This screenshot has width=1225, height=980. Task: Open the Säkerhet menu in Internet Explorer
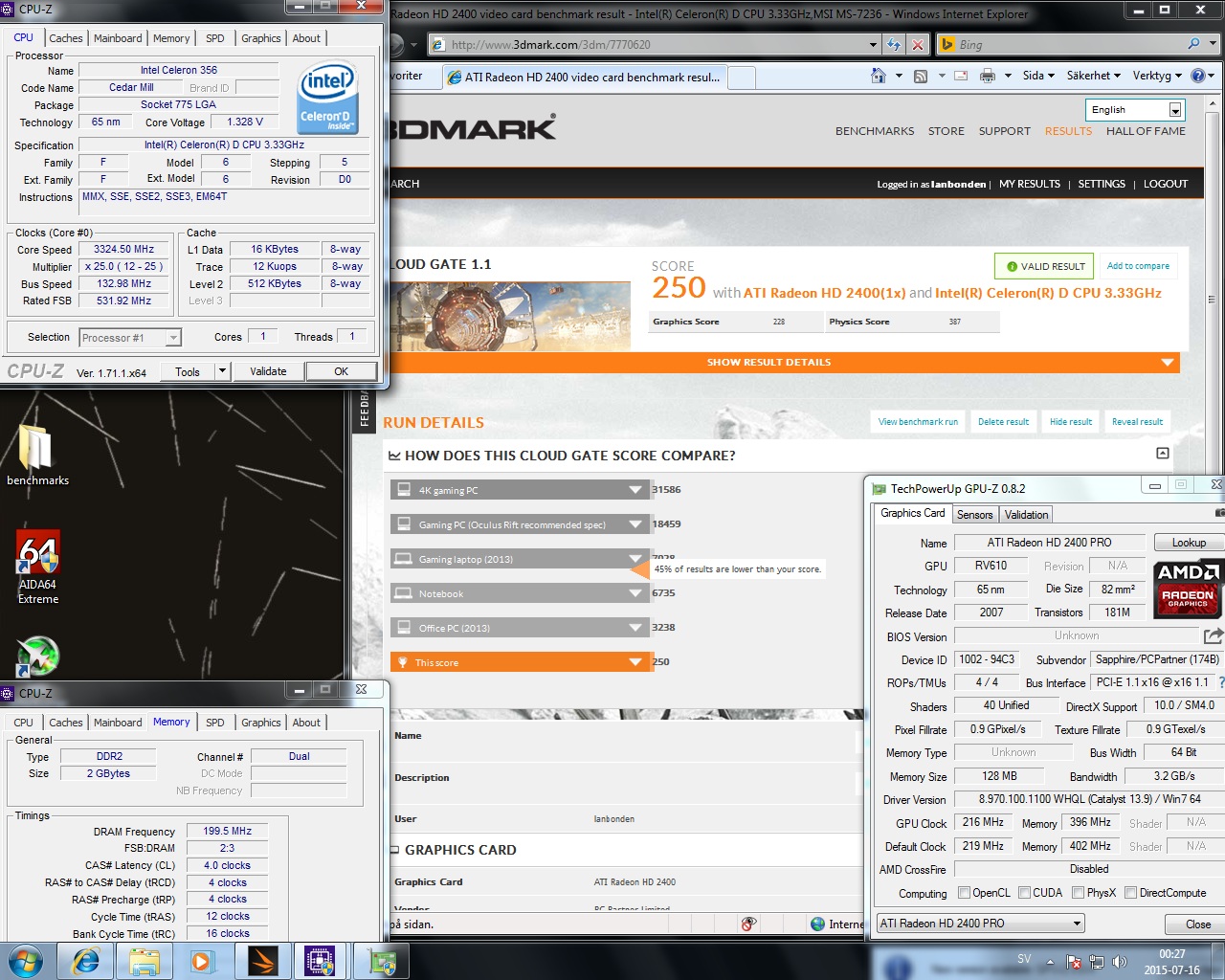click(1094, 76)
